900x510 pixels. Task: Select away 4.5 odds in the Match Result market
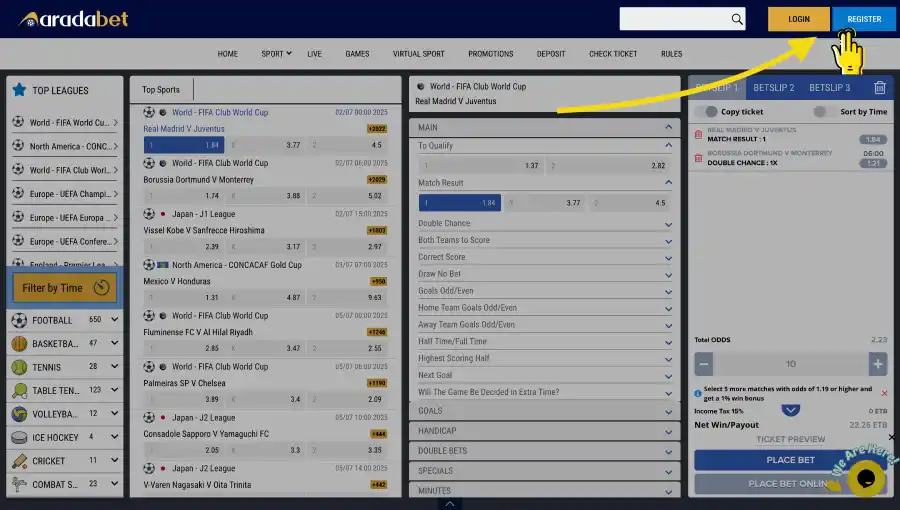[630, 203]
